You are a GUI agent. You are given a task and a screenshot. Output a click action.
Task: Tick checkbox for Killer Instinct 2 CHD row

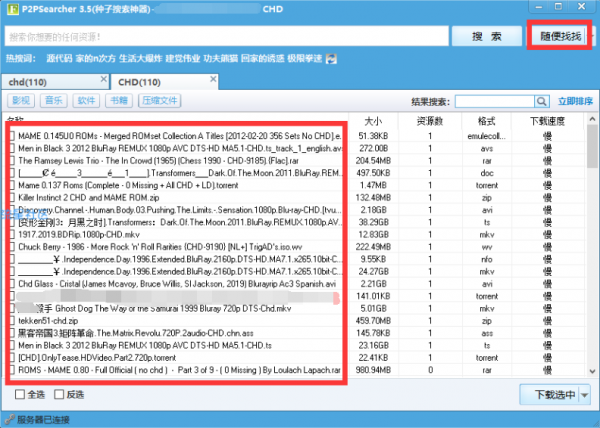12,197
